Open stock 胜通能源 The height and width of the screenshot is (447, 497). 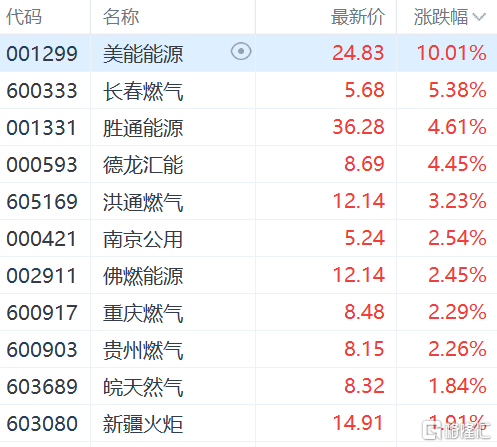pos(143,128)
